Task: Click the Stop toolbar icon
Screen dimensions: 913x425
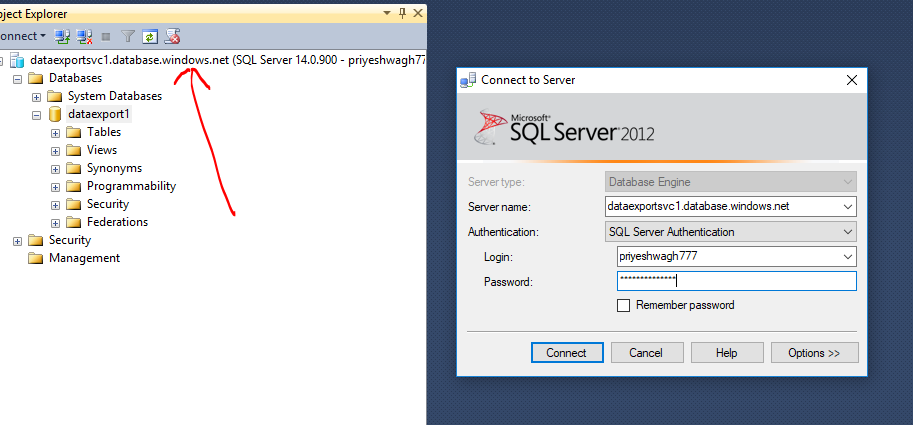Action: pyautogui.click(x=106, y=37)
